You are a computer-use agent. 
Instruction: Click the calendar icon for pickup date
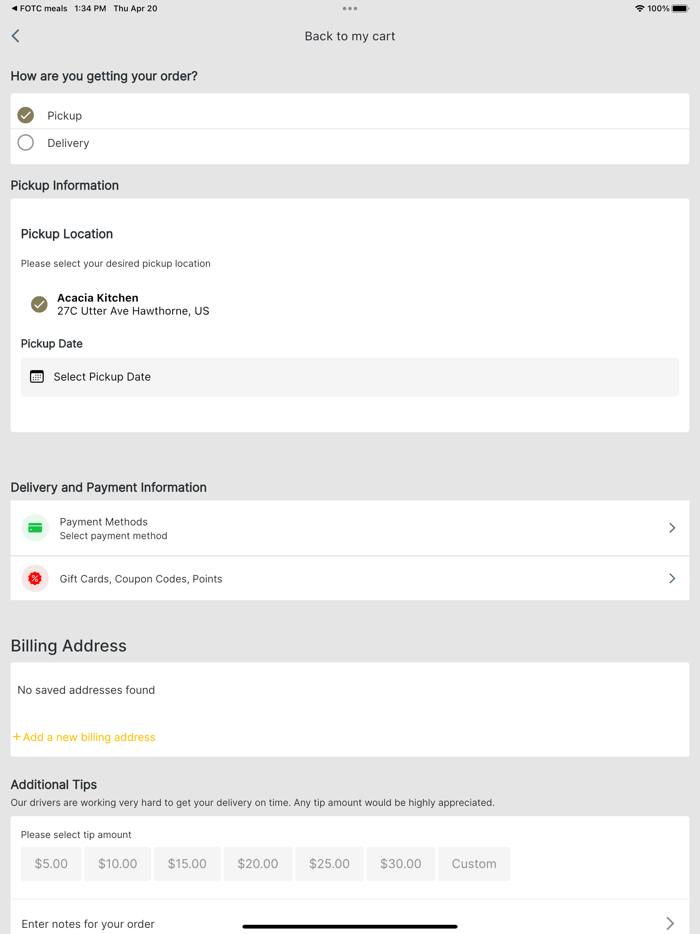coord(37,377)
